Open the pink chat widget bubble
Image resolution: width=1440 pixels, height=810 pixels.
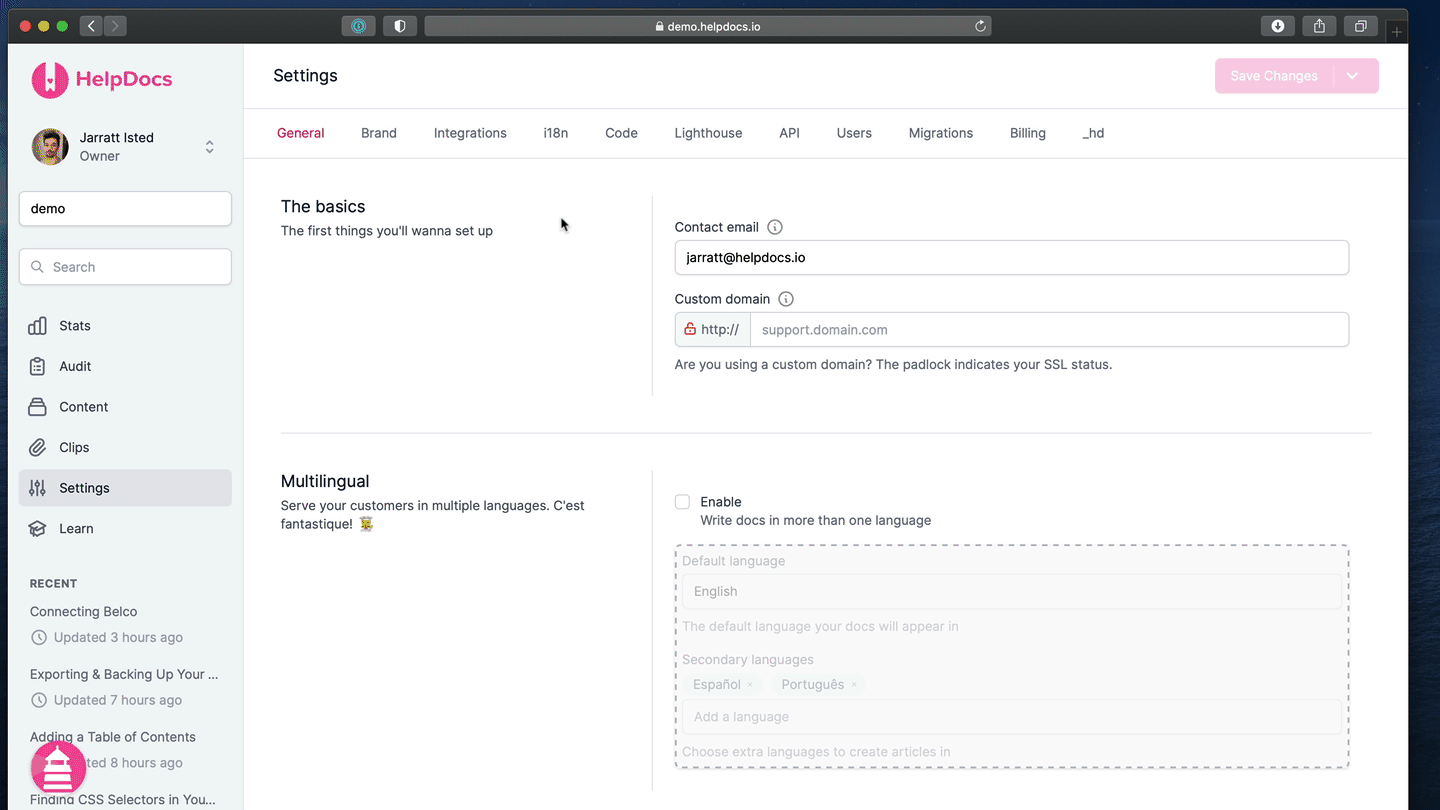[x=58, y=768]
